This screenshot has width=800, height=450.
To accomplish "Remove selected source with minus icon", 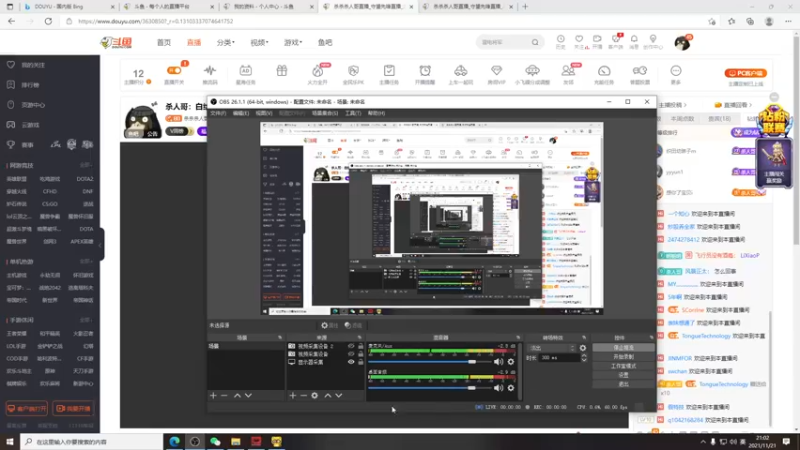I will 304,395.
